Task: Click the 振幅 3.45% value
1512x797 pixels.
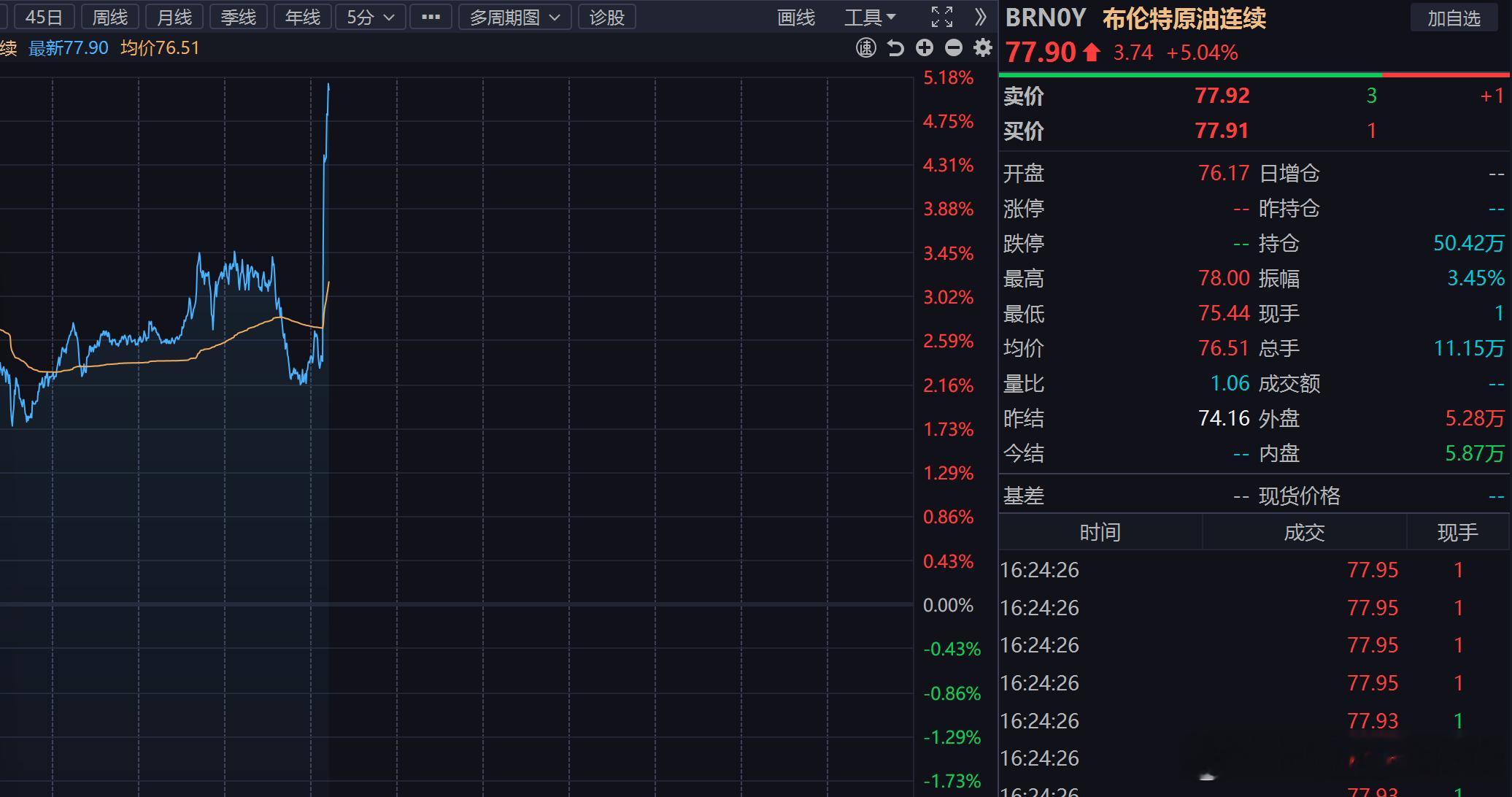Action: pyautogui.click(x=1476, y=278)
